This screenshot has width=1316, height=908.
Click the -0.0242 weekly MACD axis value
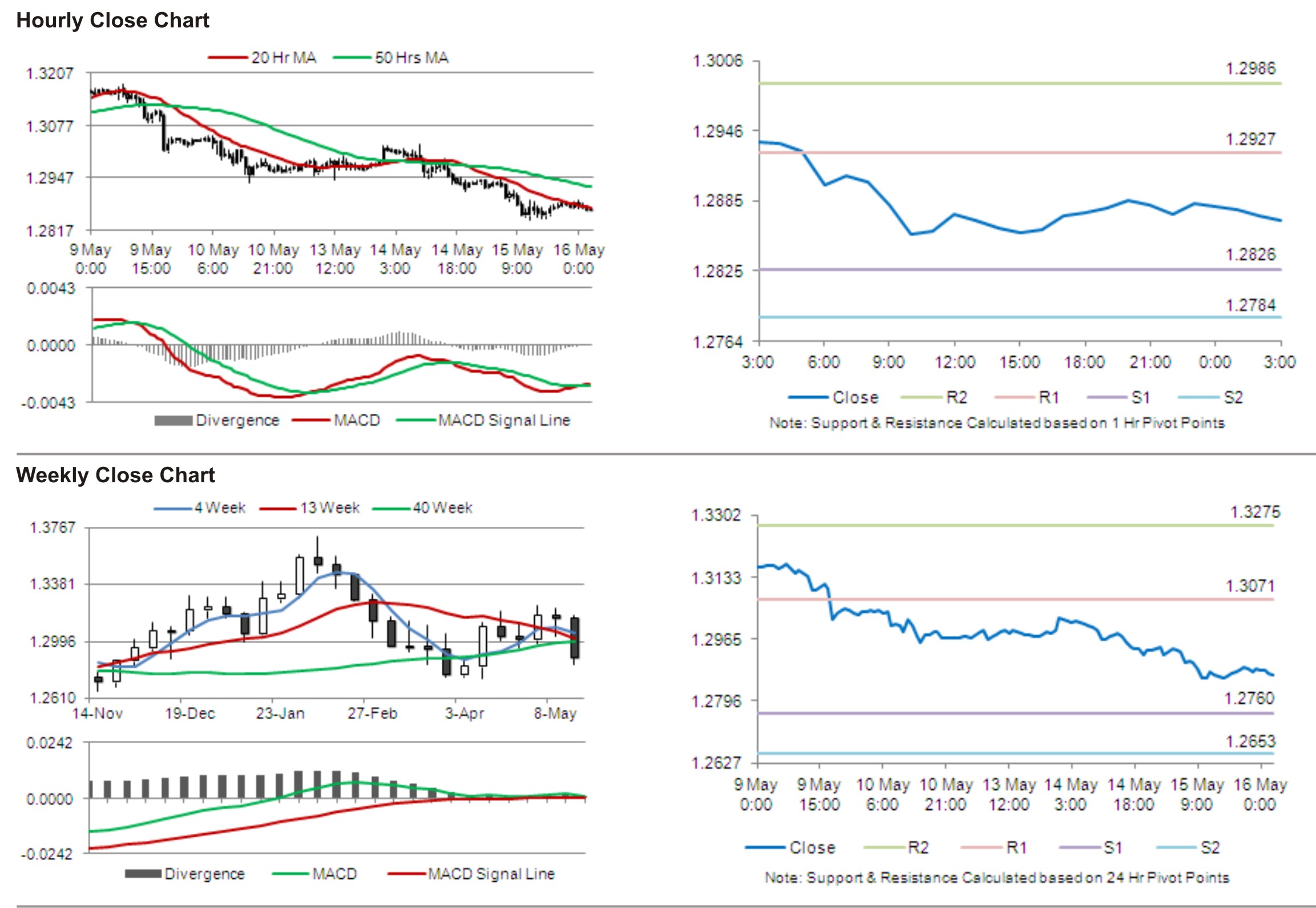(x=47, y=854)
